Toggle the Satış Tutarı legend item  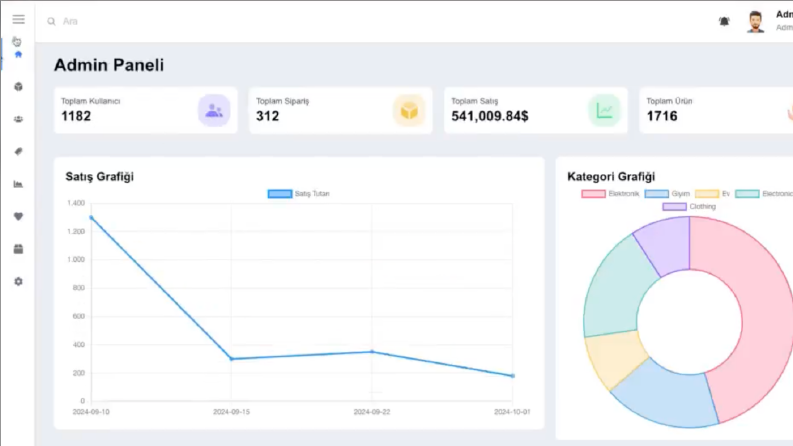(x=298, y=194)
